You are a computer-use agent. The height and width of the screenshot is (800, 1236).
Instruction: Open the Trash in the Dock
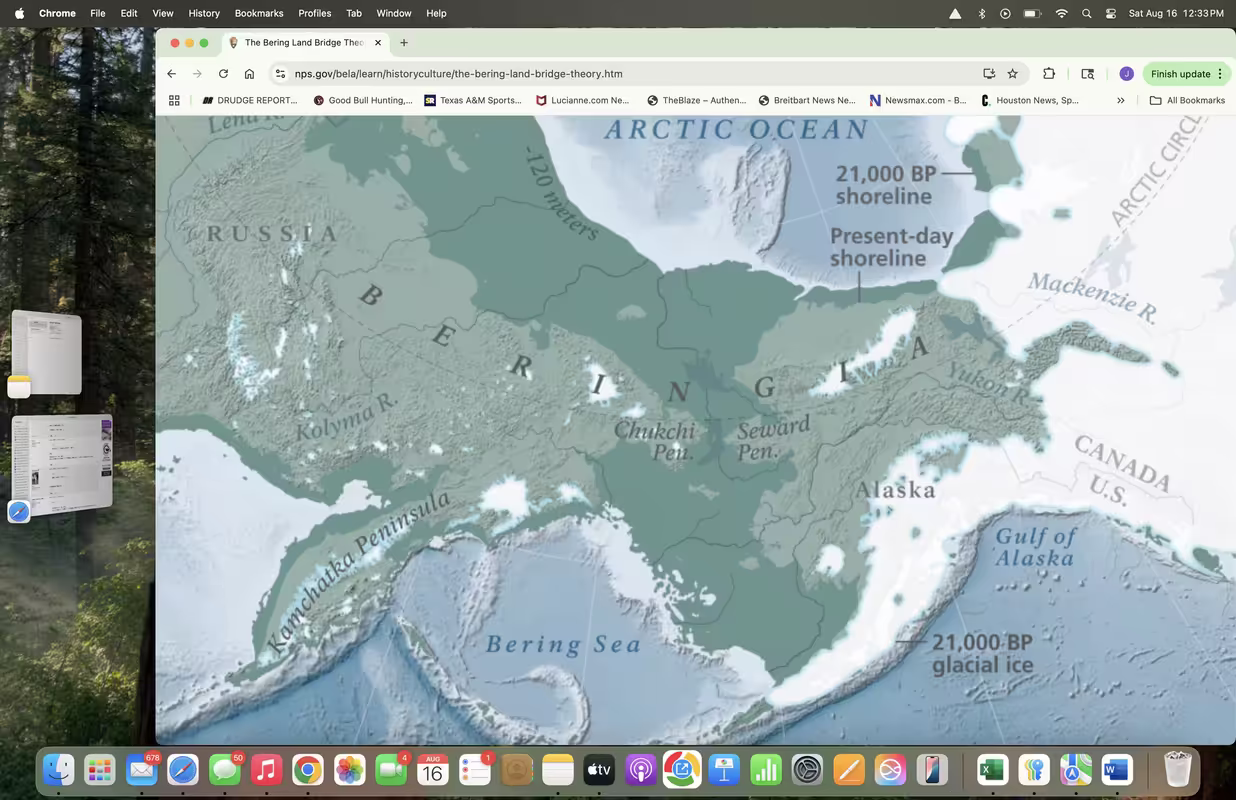pos(1178,770)
